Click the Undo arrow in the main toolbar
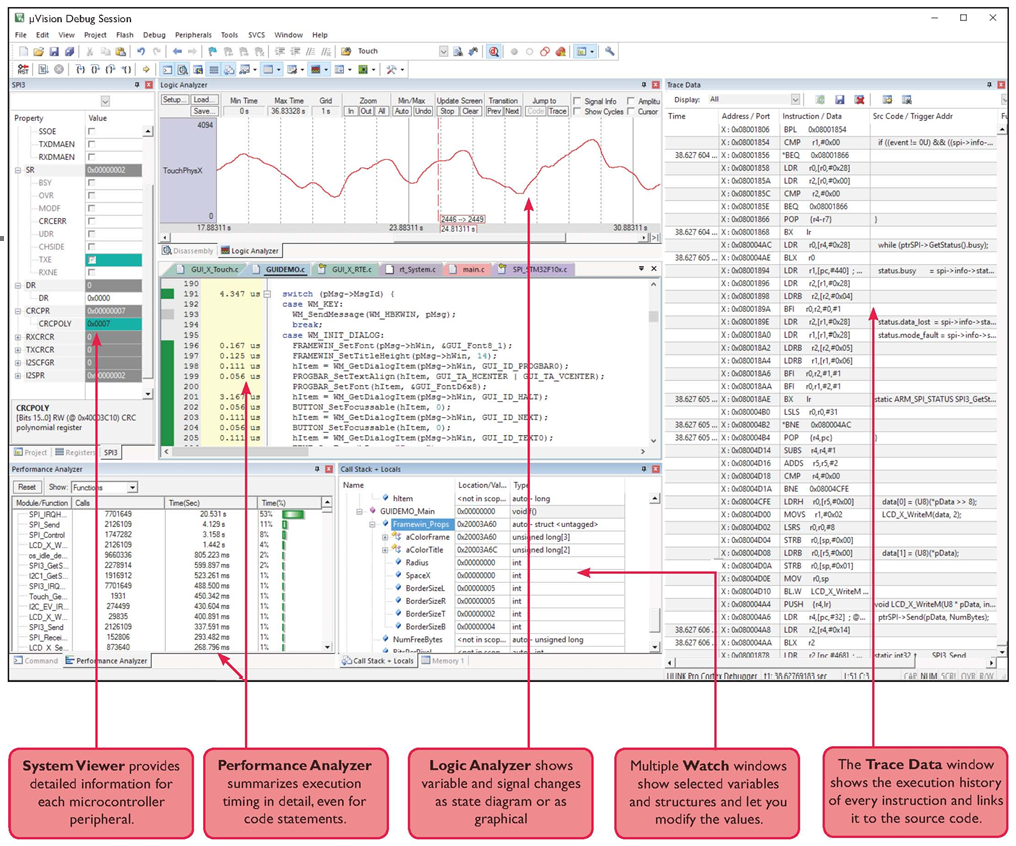The image size is (1016, 846). (141, 50)
